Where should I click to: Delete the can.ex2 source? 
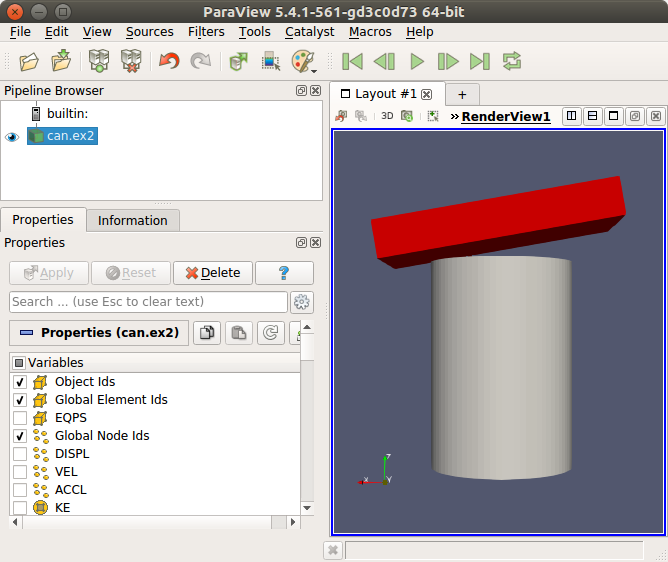(213, 273)
